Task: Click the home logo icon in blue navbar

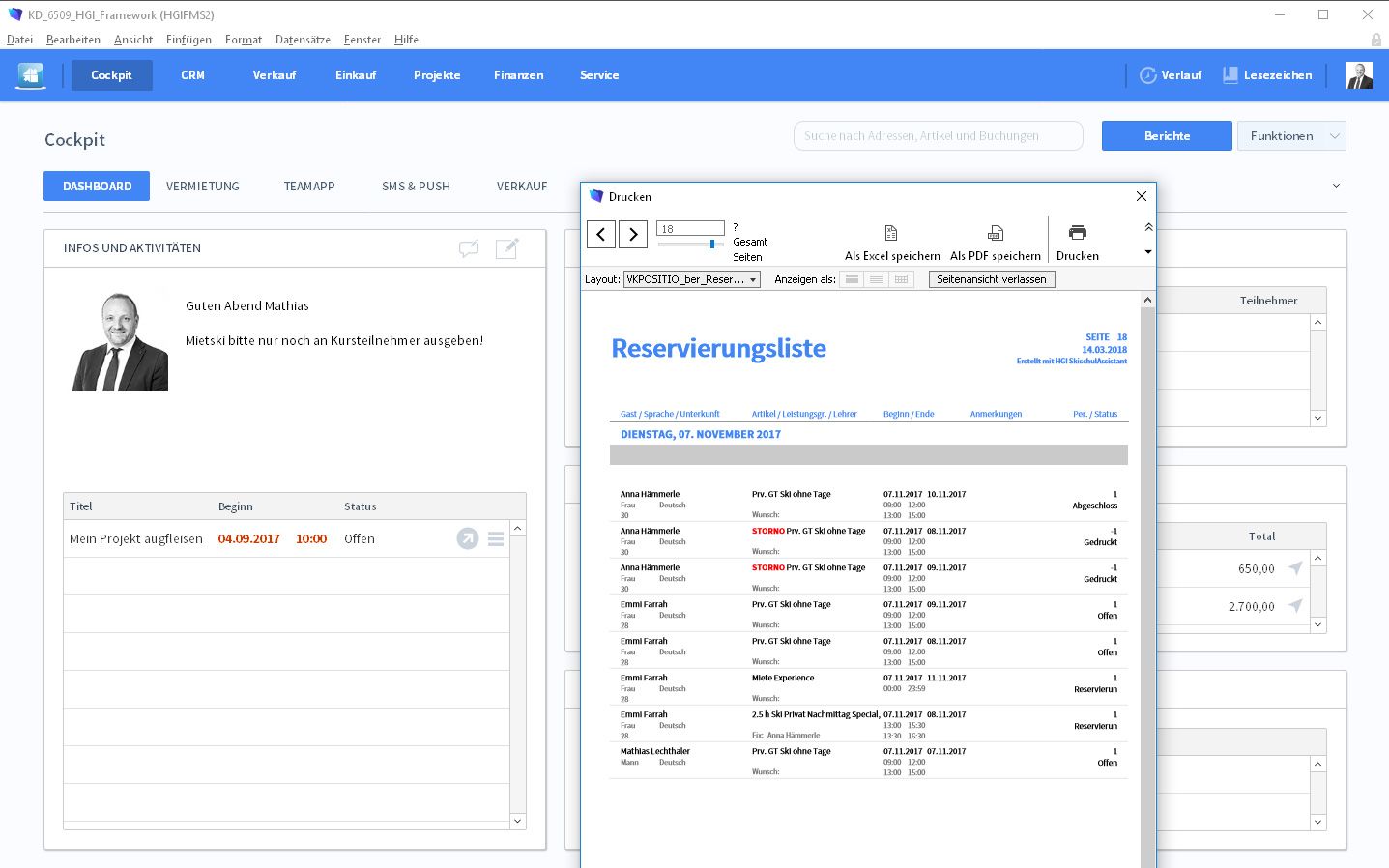Action: pos(31,75)
